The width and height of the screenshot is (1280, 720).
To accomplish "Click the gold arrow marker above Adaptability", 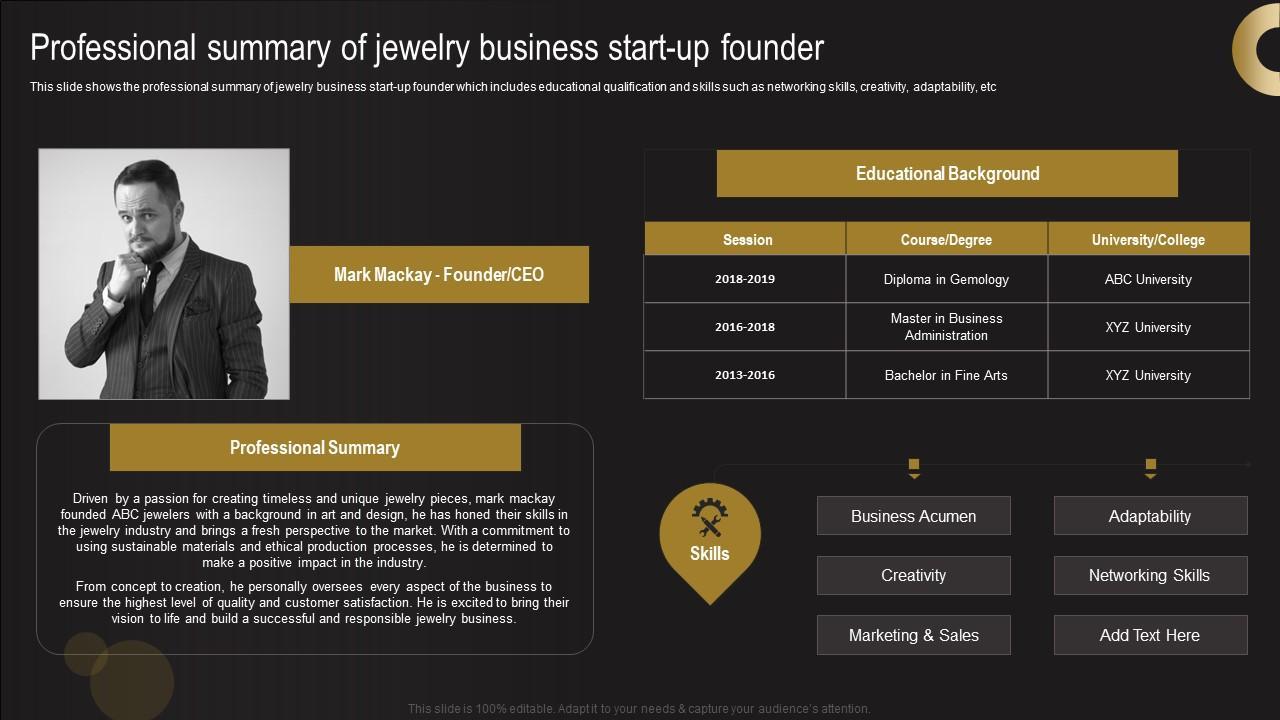I will pyautogui.click(x=1150, y=467).
